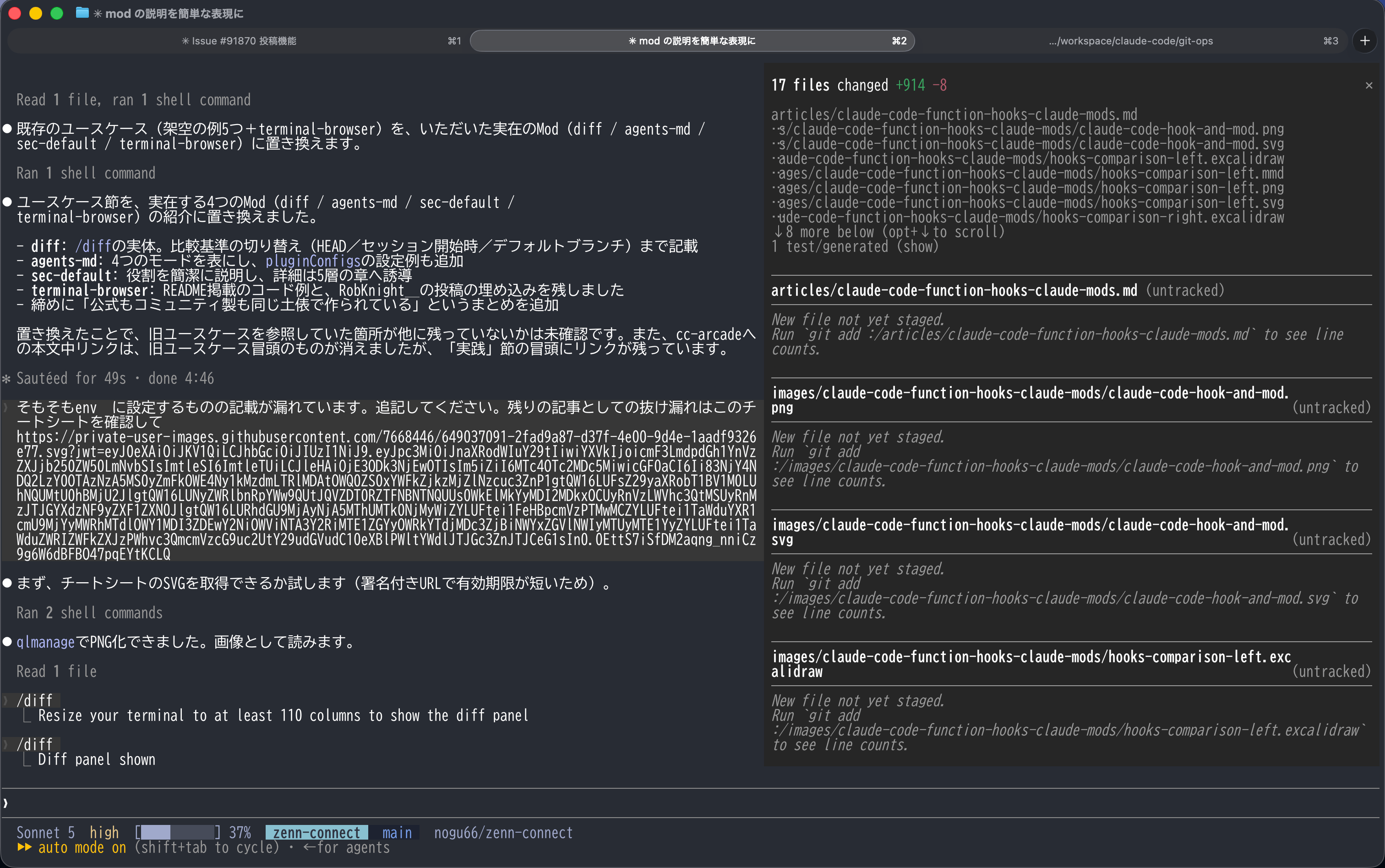Screen dimensions: 1385x868
Task: Expand the 'Ran 1 shell command' summary
Action: click(86, 173)
